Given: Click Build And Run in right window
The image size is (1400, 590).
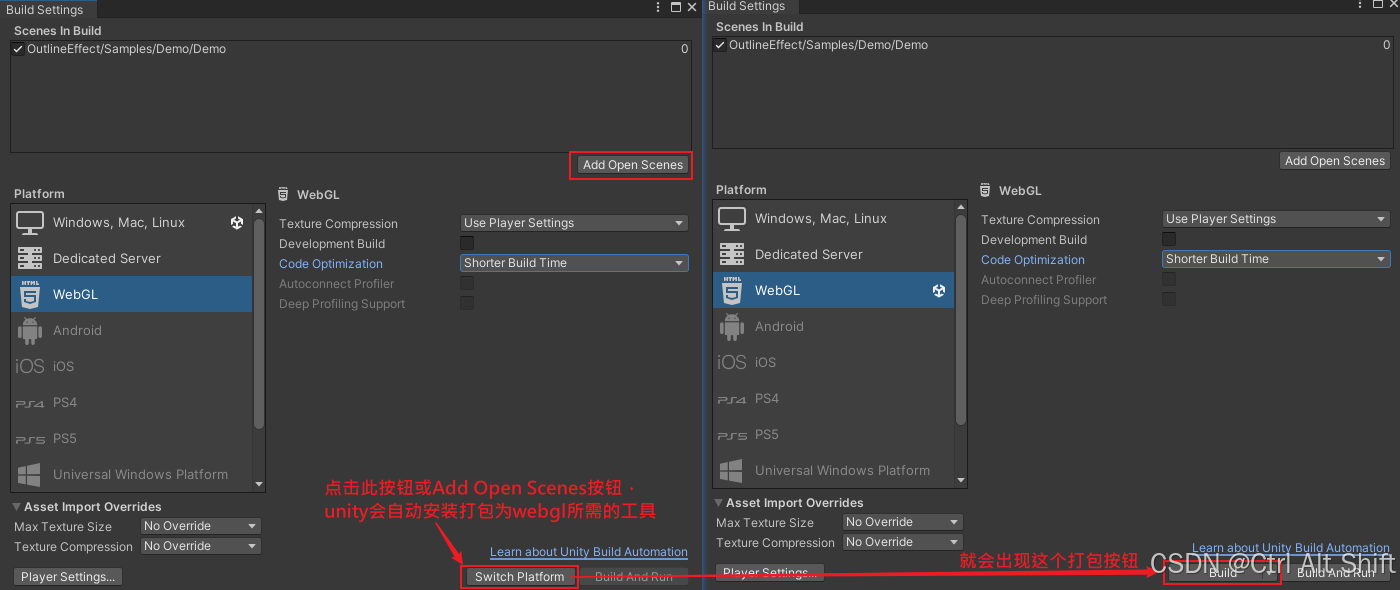Looking at the screenshot, I should coord(1336,573).
